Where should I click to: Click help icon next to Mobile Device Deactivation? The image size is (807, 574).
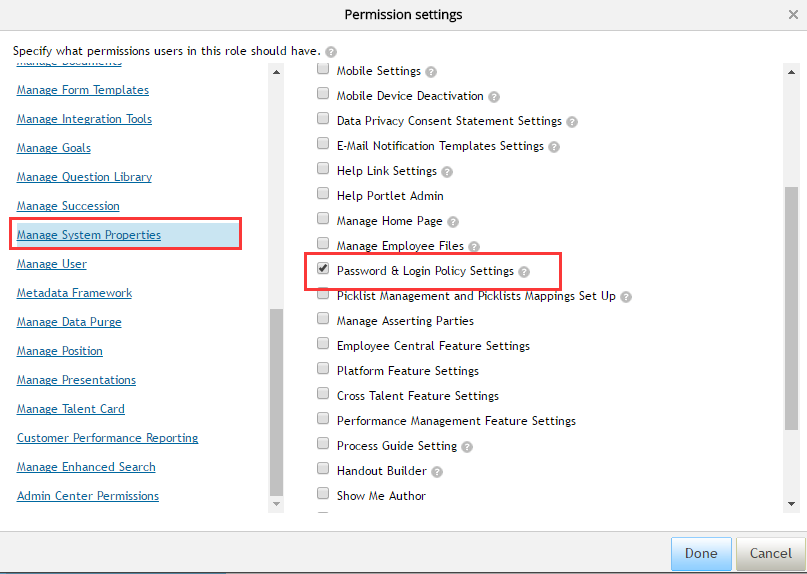[494, 97]
